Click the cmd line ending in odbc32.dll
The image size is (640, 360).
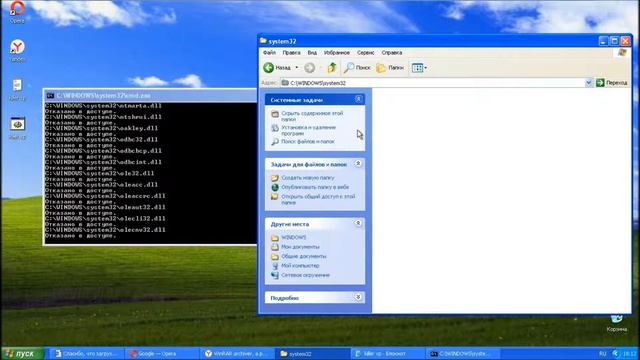101,140
